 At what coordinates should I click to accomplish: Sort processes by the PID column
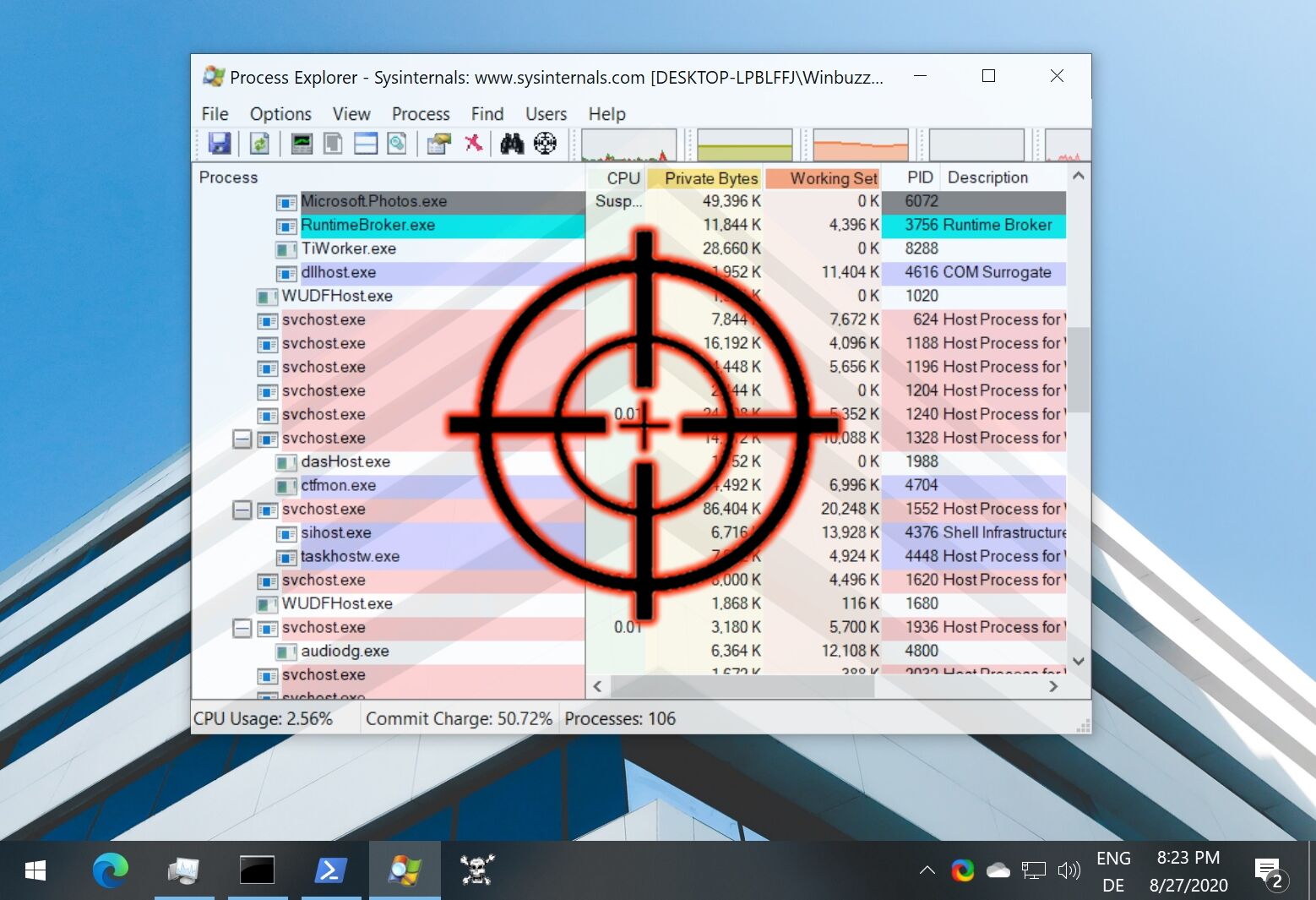(919, 177)
